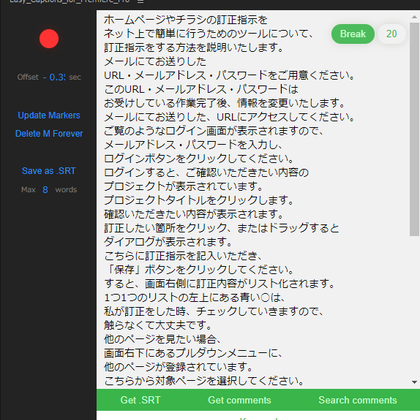Click Save as .SRT link
The image size is (420, 420).
tap(49, 171)
